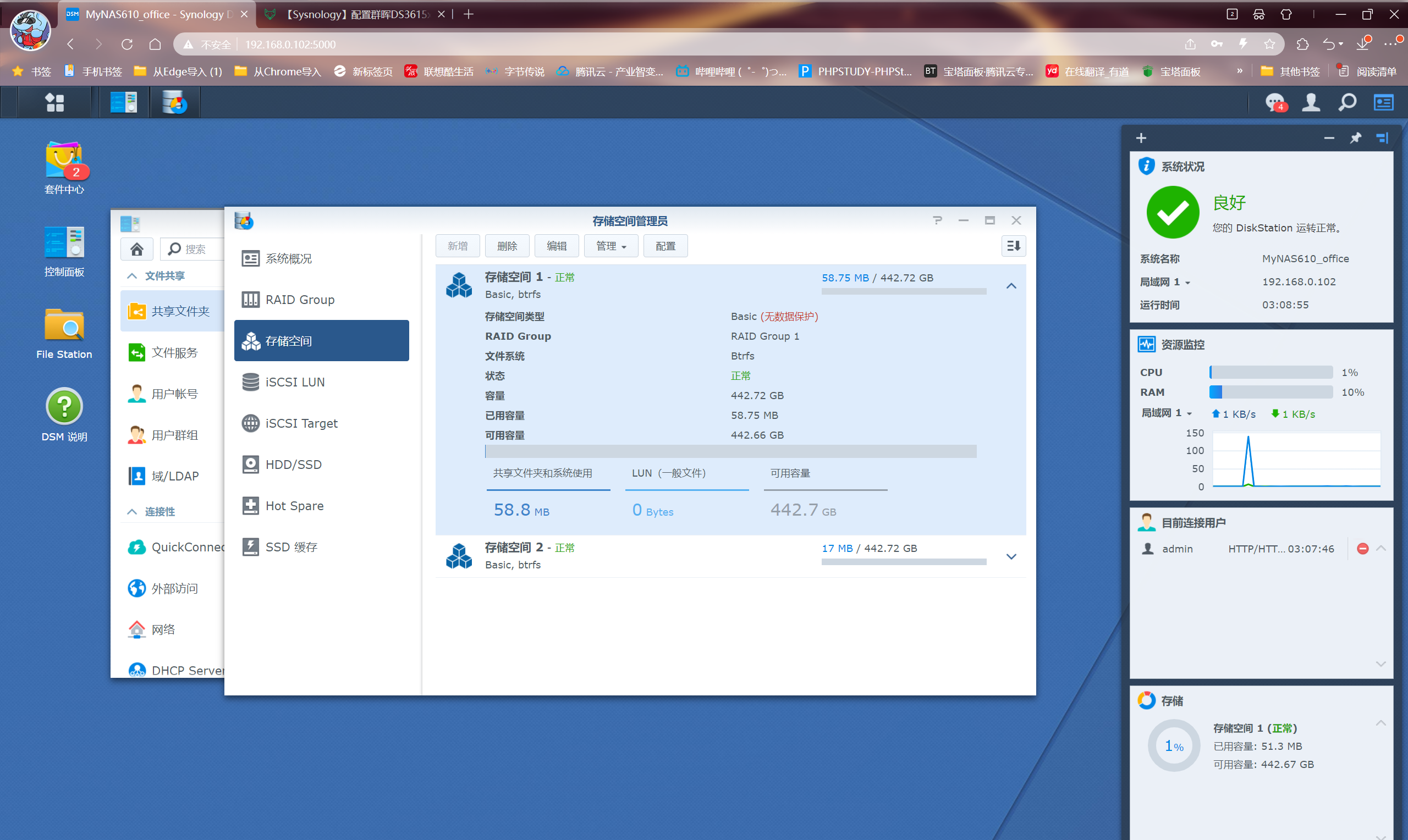The width and height of the screenshot is (1408, 840).
Task: Click Control Panel home icon button
Action: [x=136, y=249]
